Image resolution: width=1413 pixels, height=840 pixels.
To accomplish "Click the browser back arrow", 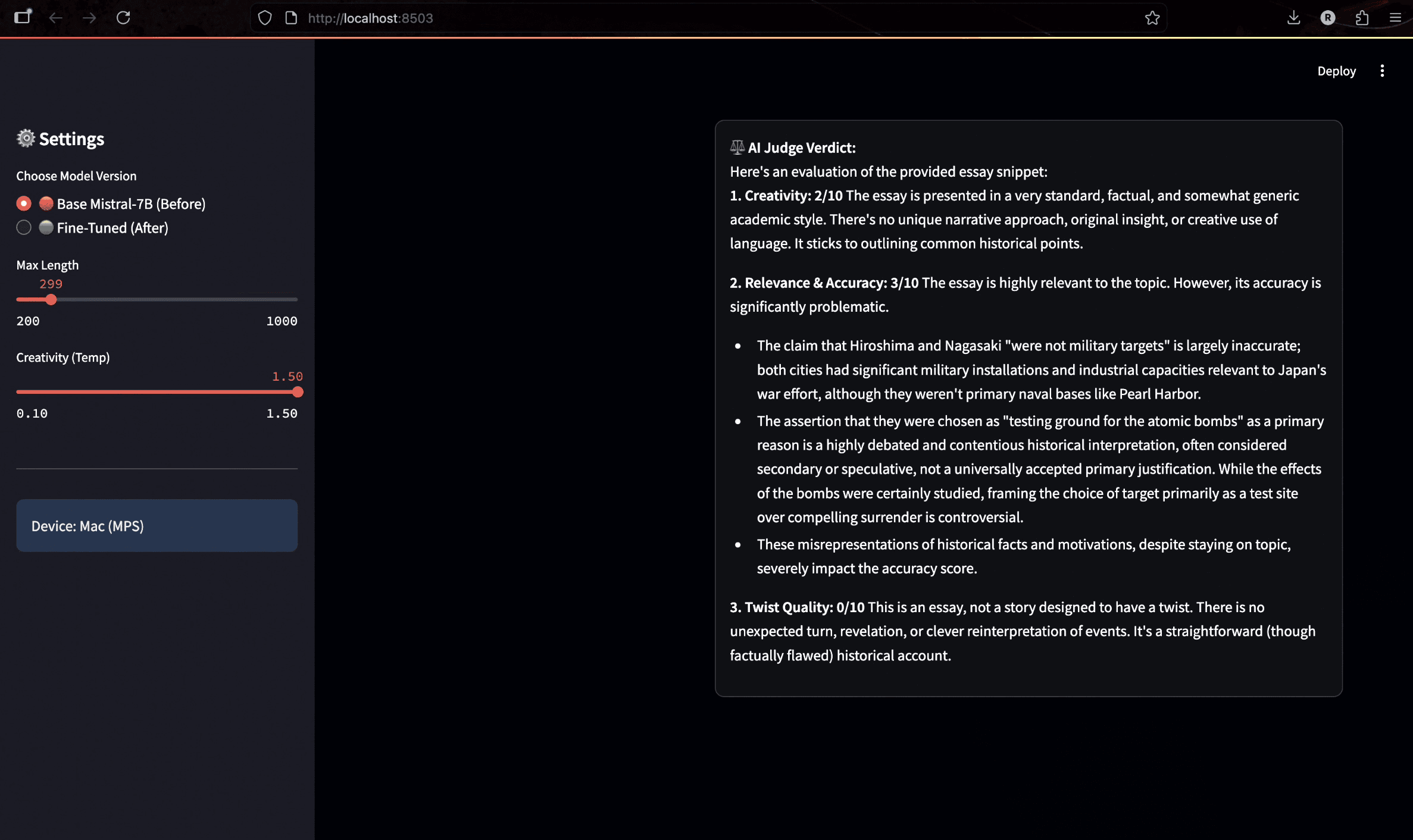I will point(55,18).
